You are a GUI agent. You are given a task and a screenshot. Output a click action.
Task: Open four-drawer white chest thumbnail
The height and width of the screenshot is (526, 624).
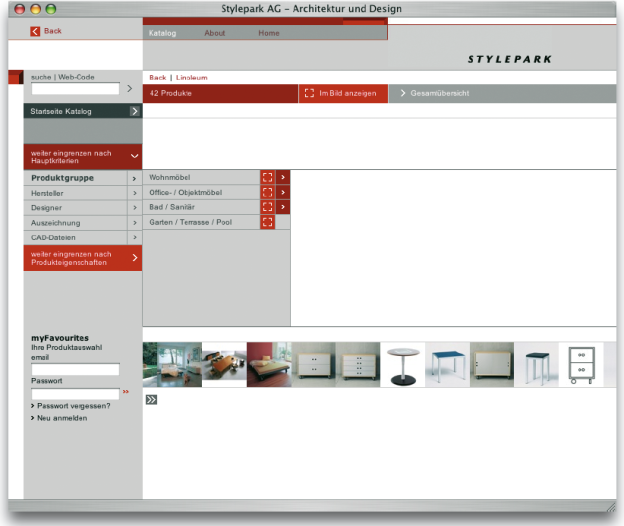point(358,364)
